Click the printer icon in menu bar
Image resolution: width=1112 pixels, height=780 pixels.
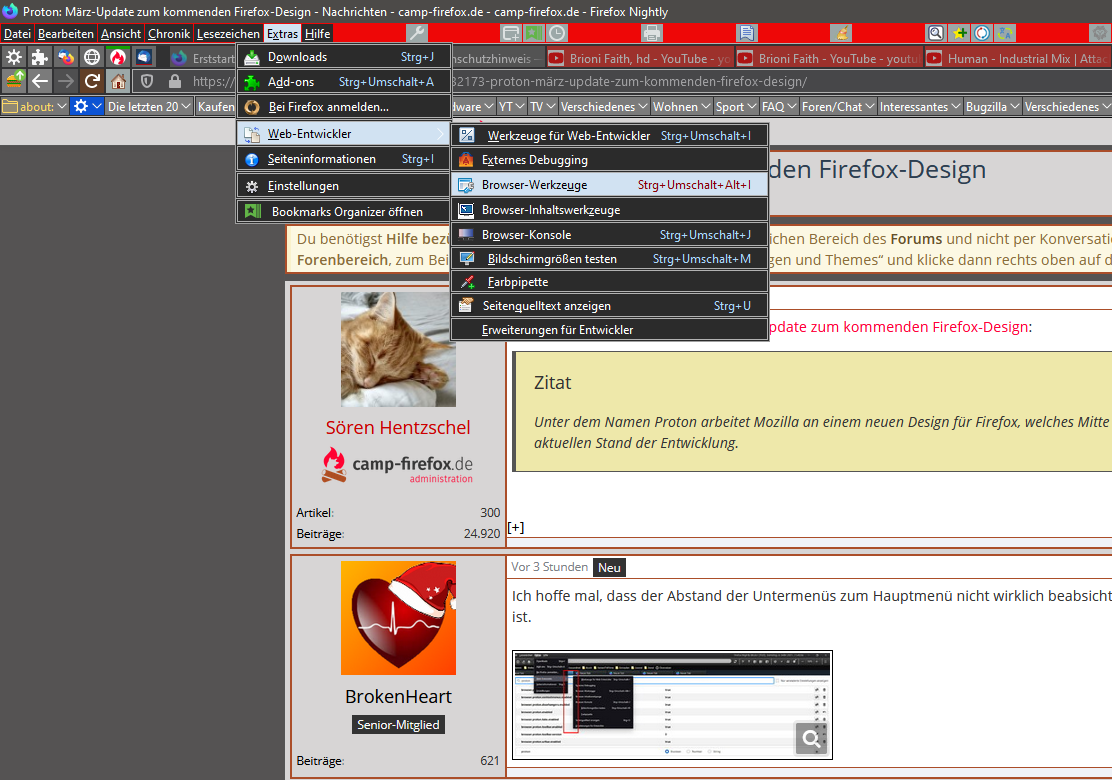tap(653, 33)
